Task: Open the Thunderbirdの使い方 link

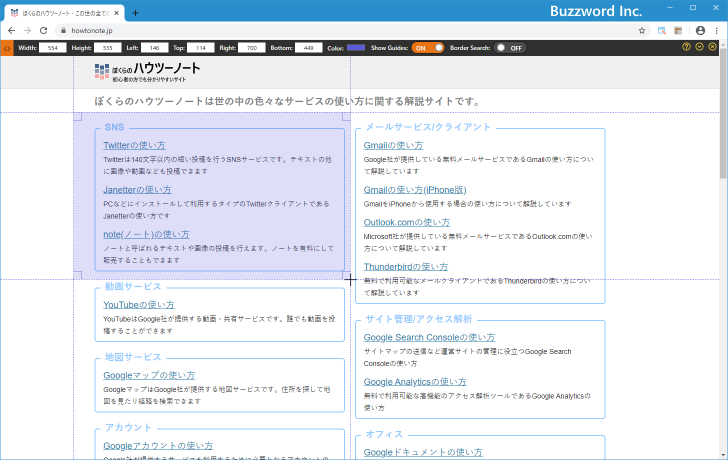Action: pyautogui.click(x=406, y=267)
